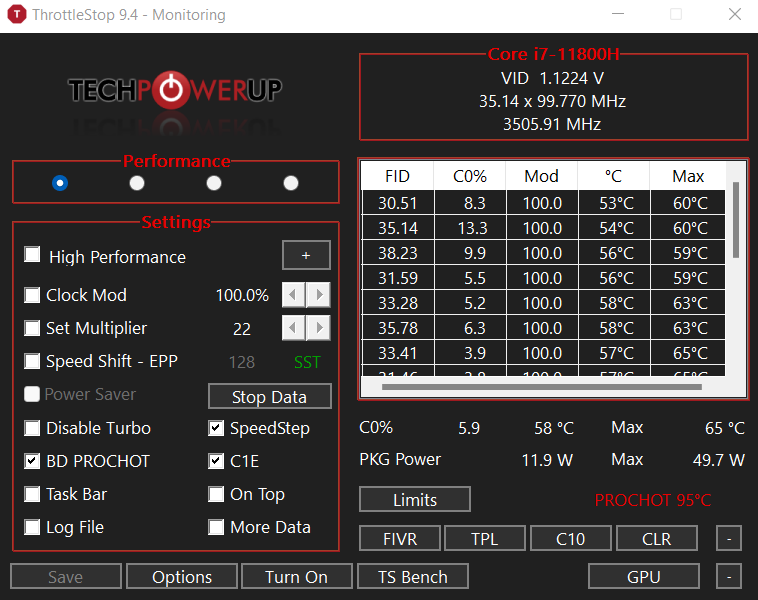Lower Set Multiplier using the left arrow

[293, 328]
